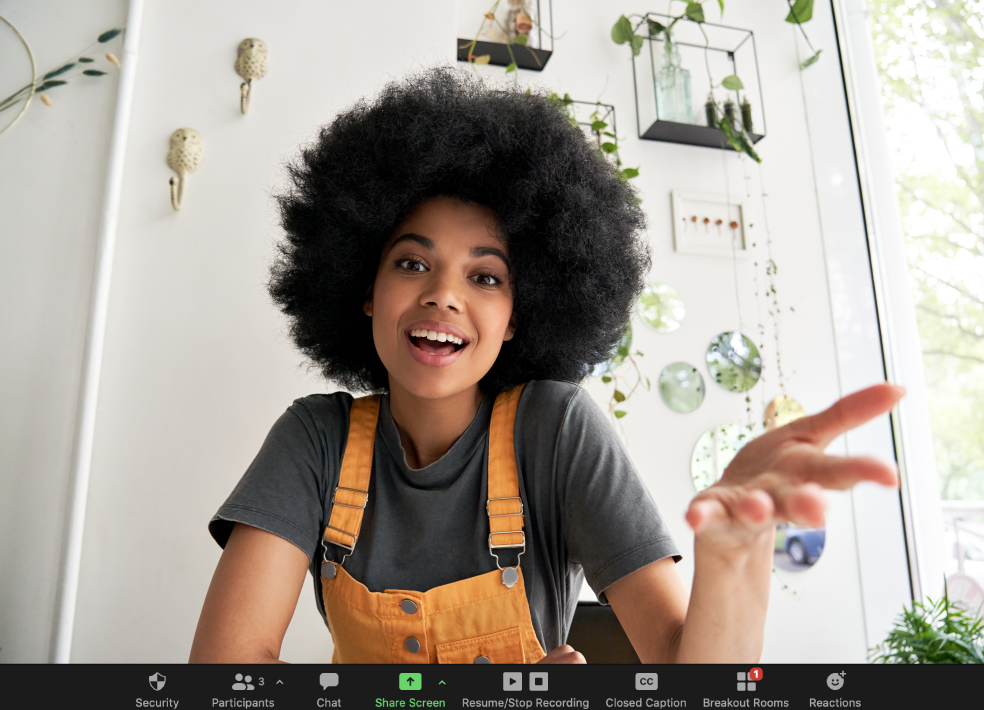Expand the Participants options caret
This screenshot has width=984, height=710.
coord(280,682)
